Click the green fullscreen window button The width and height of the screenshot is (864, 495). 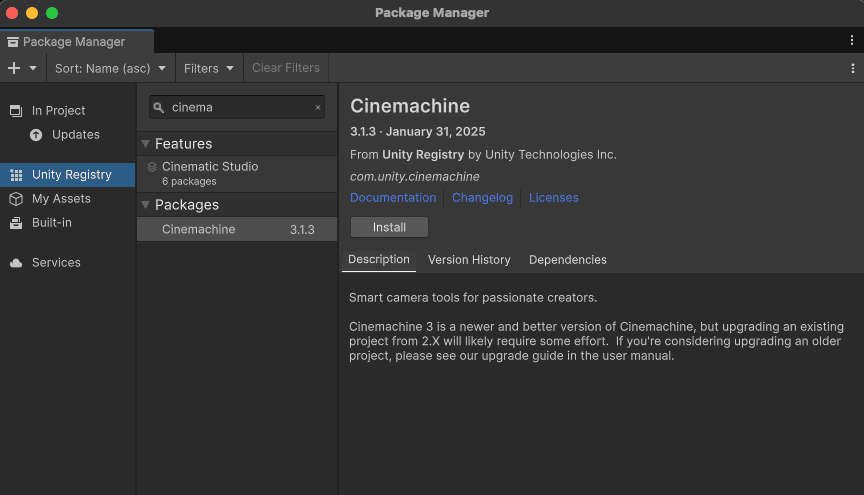(x=52, y=13)
